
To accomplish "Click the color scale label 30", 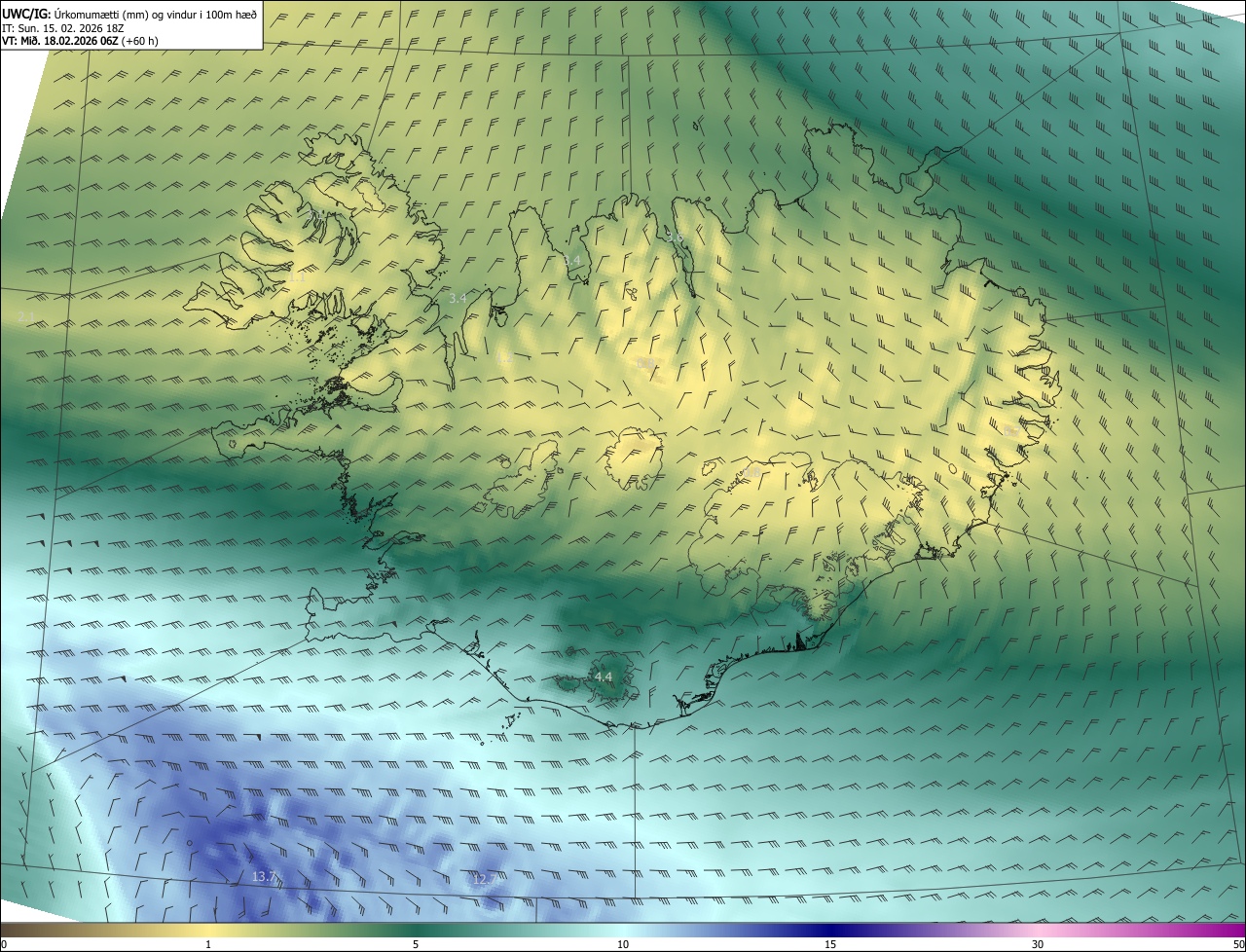I will [x=1038, y=944].
